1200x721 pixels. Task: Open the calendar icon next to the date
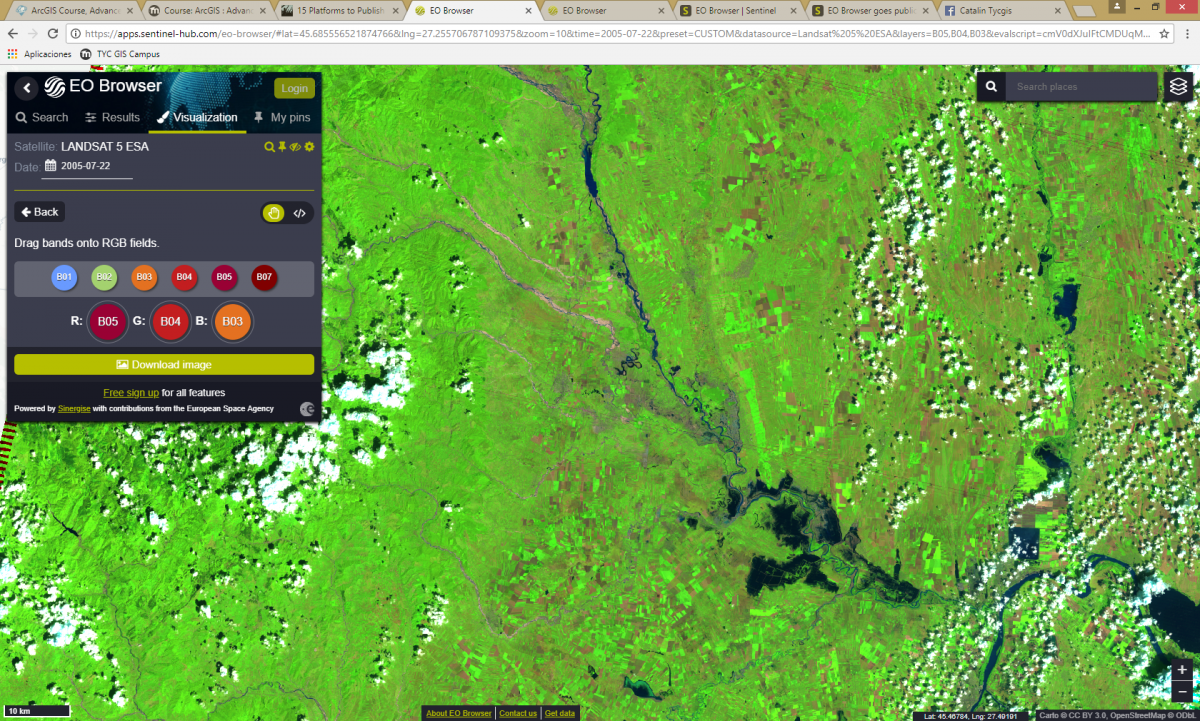[49, 165]
